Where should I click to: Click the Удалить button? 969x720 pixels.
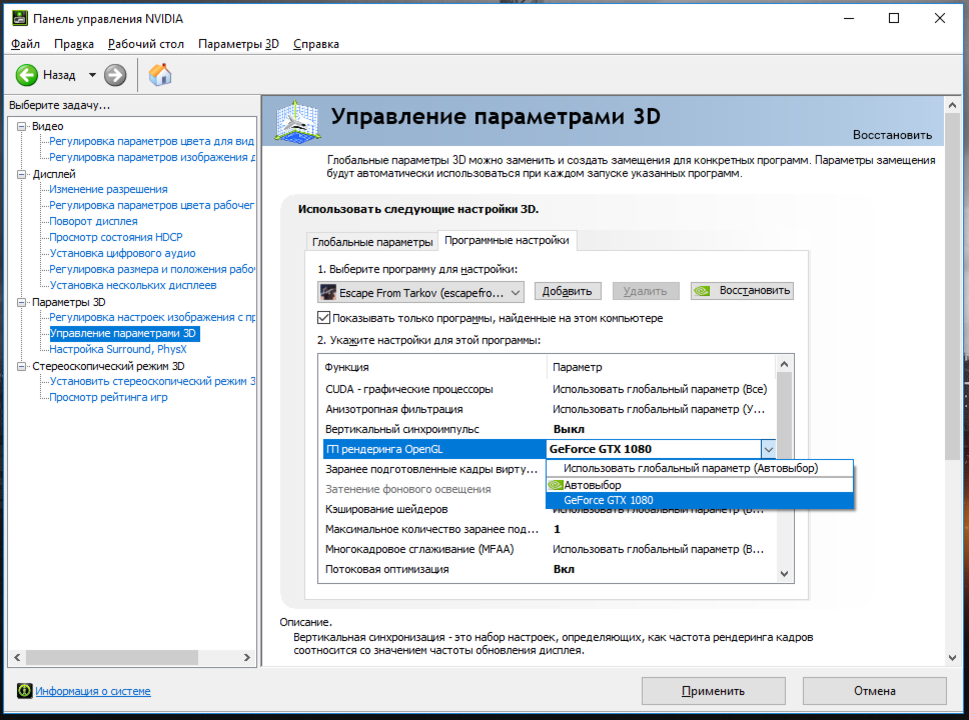tap(645, 290)
